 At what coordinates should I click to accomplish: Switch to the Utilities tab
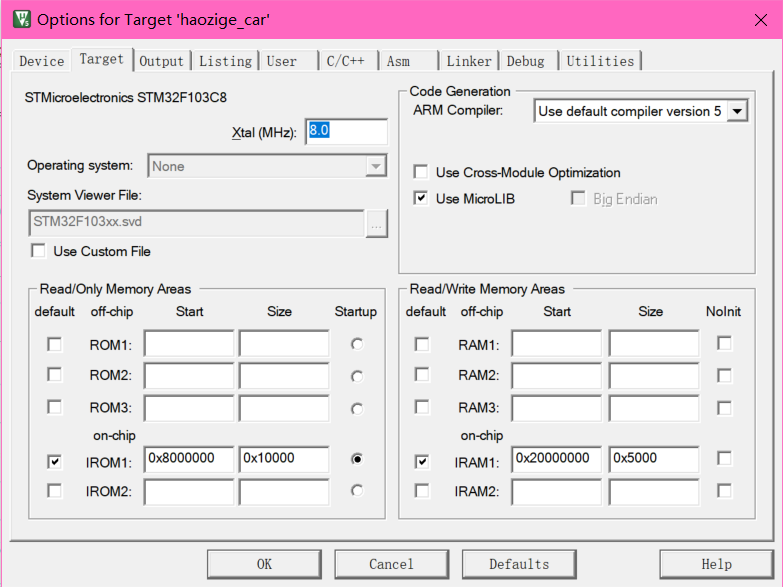point(600,61)
